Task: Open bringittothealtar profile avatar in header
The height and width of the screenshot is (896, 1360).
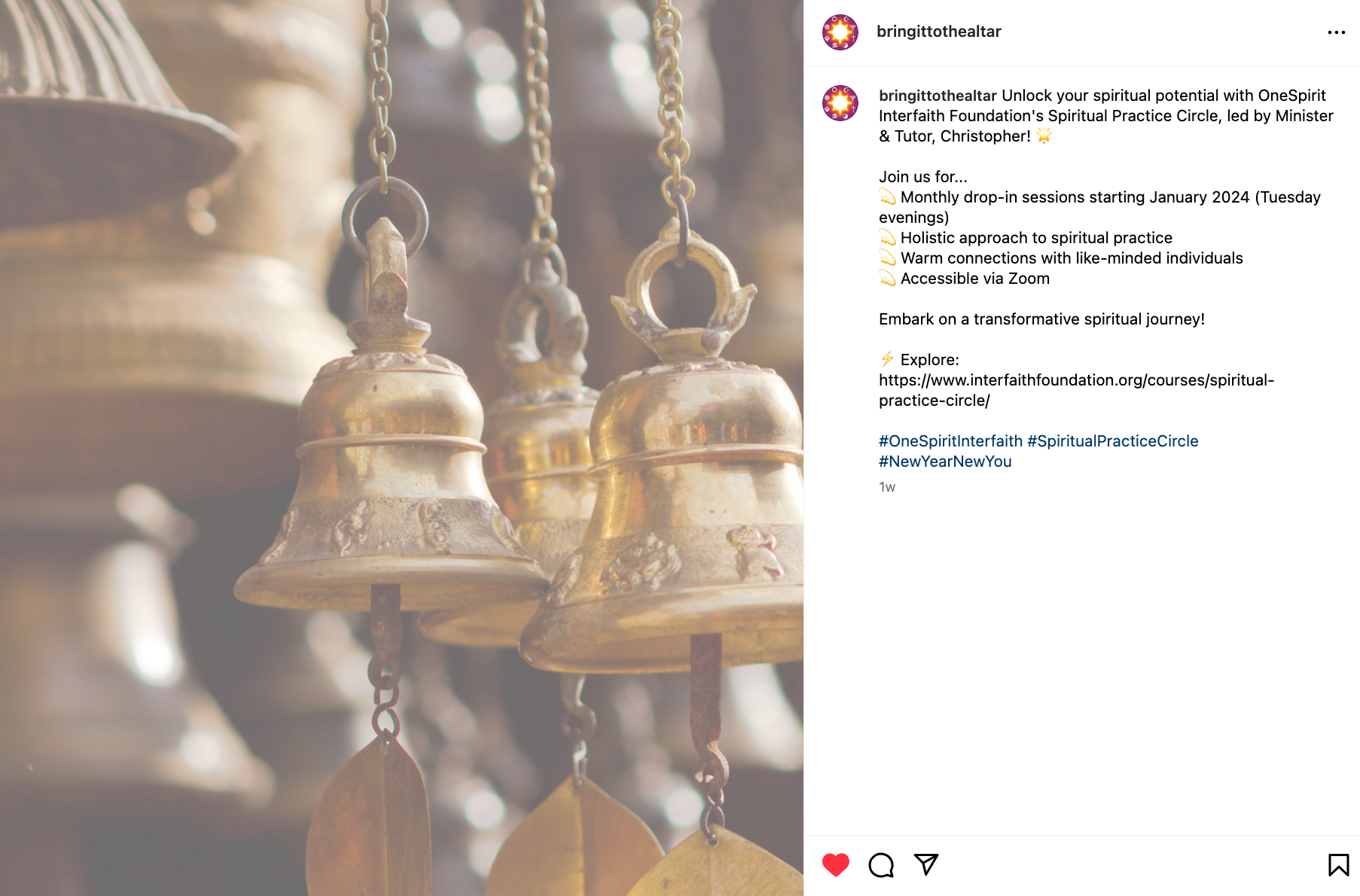Action: click(x=840, y=32)
